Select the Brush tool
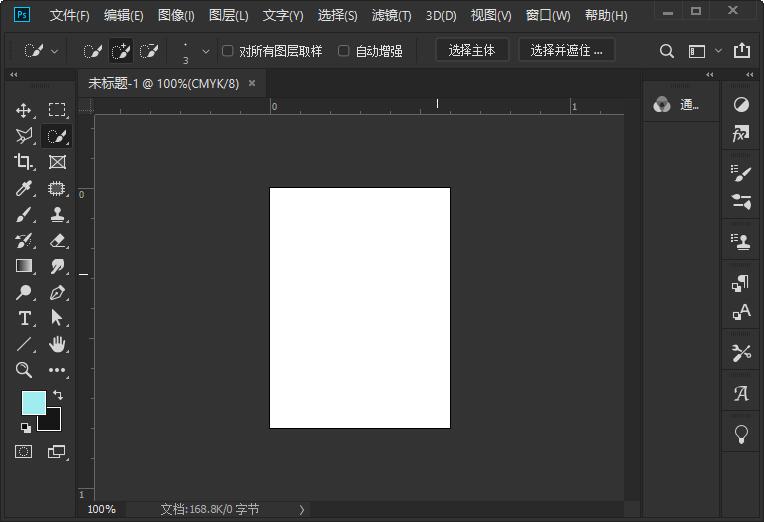764x522 pixels. click(23, 214)
